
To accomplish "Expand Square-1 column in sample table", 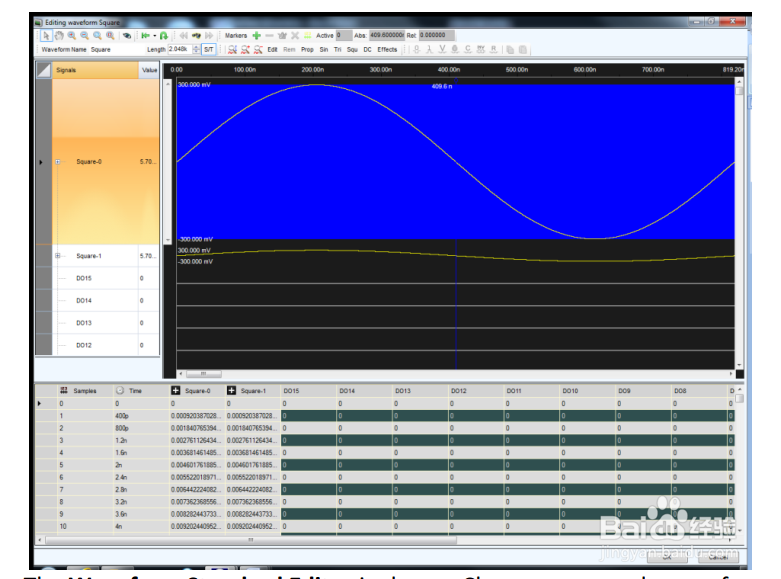I will [x=231, y=390].
